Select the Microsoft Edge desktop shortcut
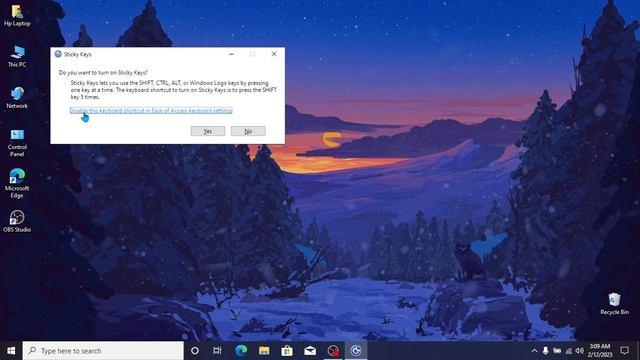 pos(17,183)
